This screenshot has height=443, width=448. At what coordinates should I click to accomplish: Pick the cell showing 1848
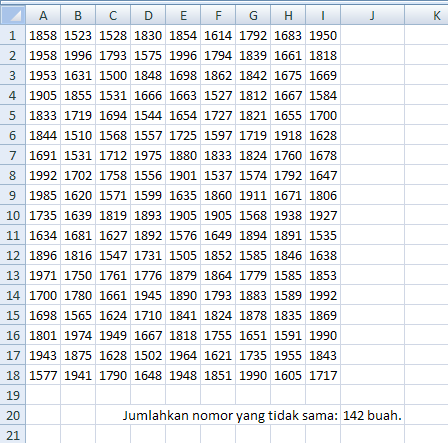pyautogui.click(x=148, y=75)
